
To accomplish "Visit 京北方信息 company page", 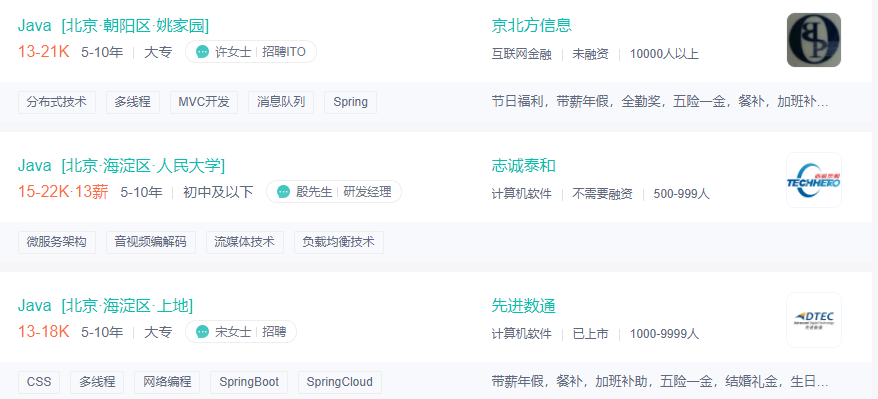I will (531, 26).
